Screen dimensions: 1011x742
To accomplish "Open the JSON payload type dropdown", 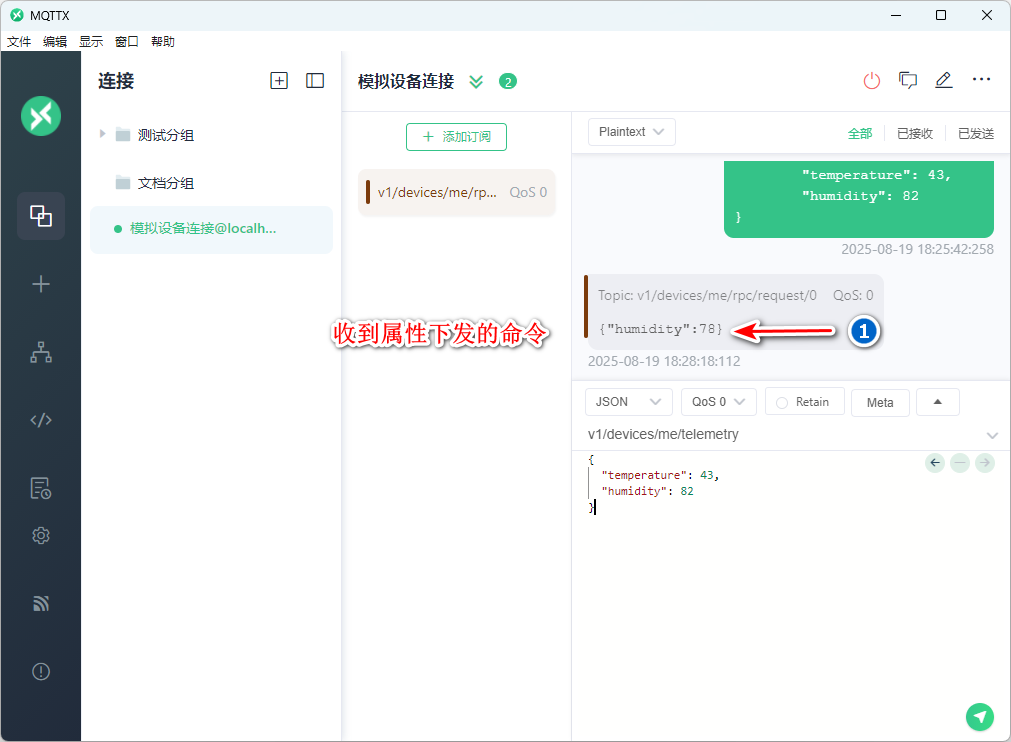I will (x=628, y=402).
